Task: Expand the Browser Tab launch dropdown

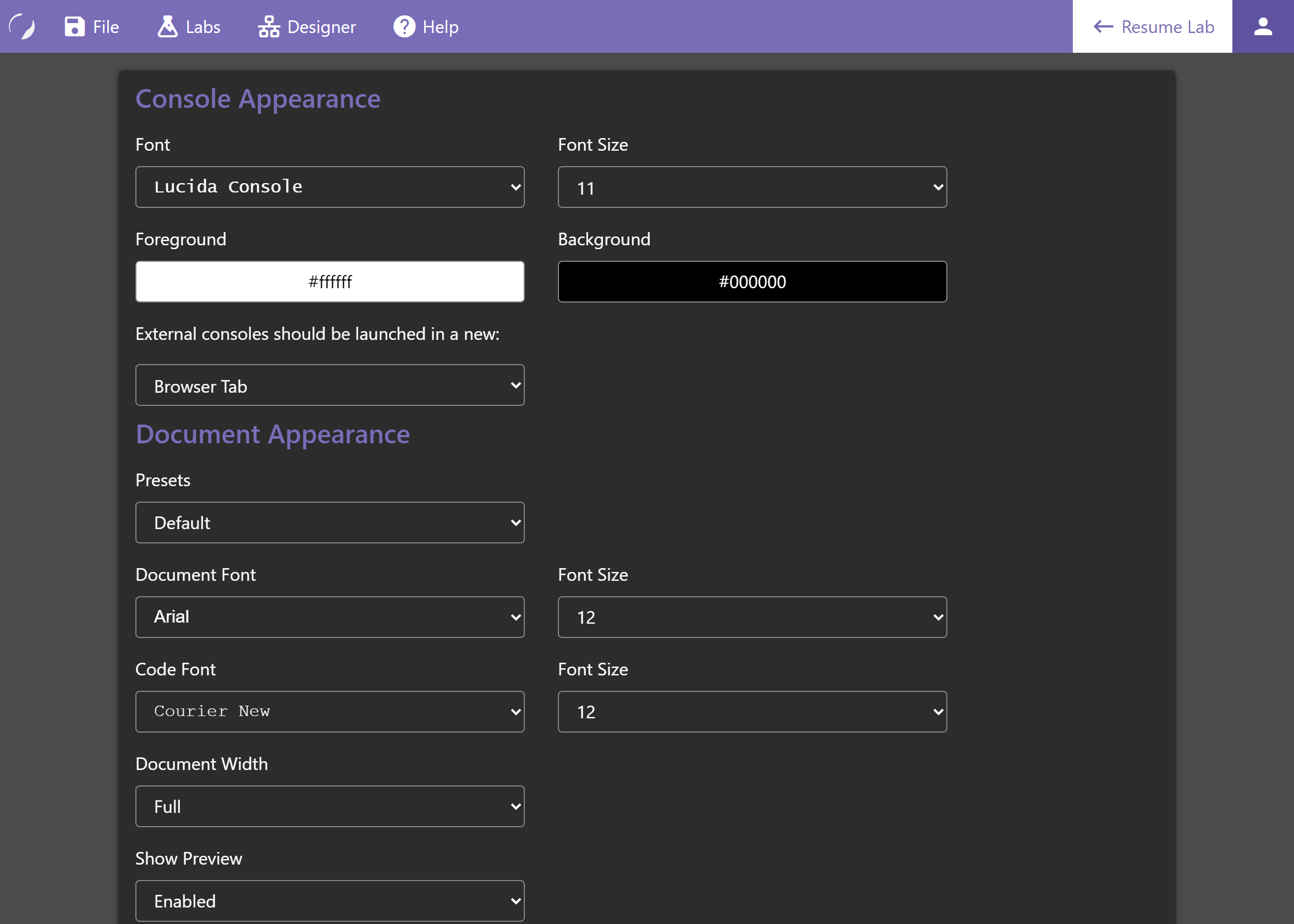Action: pyautogui.click(x=330, y=385)
